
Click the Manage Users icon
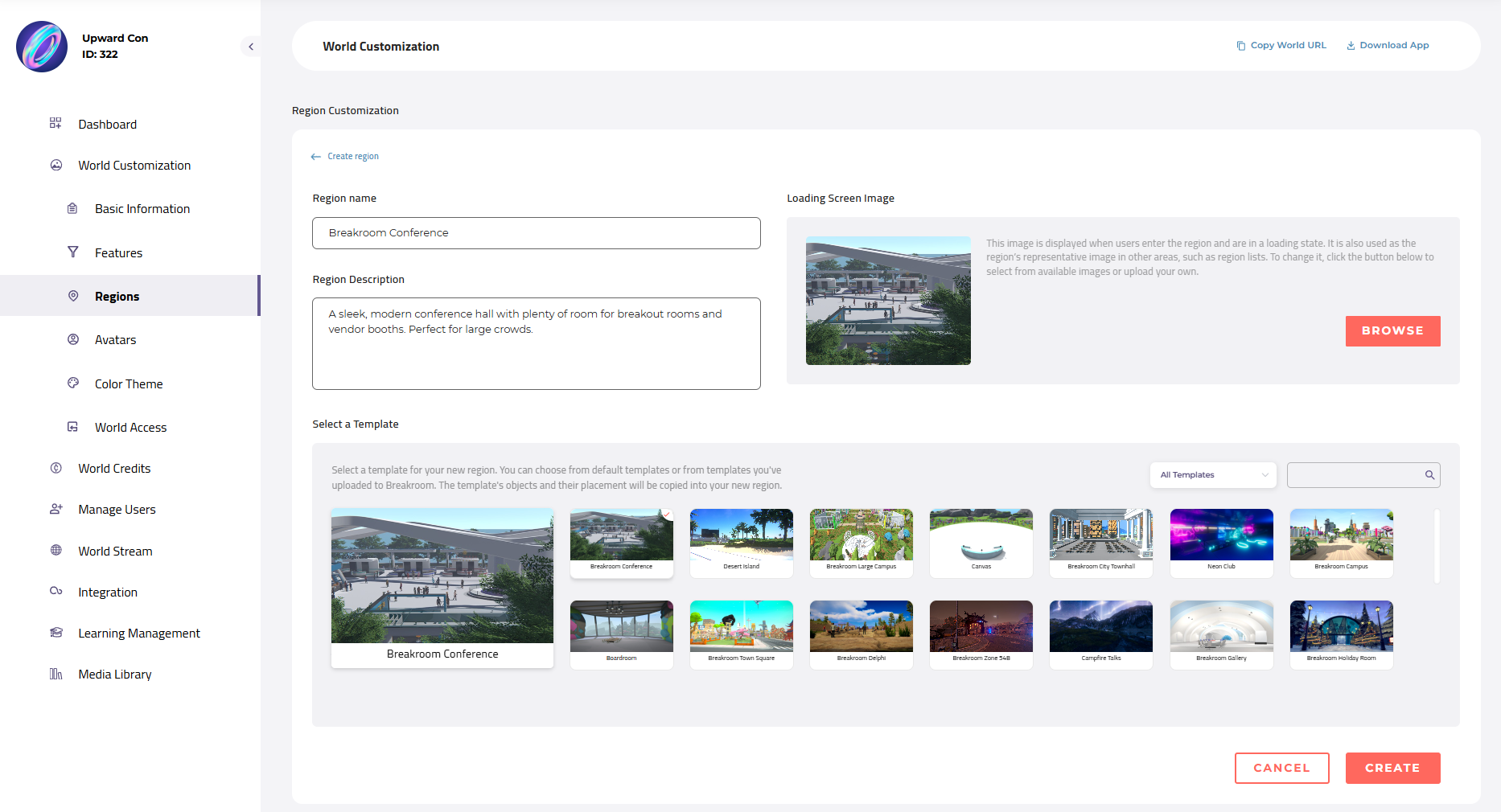click(56, 509)
